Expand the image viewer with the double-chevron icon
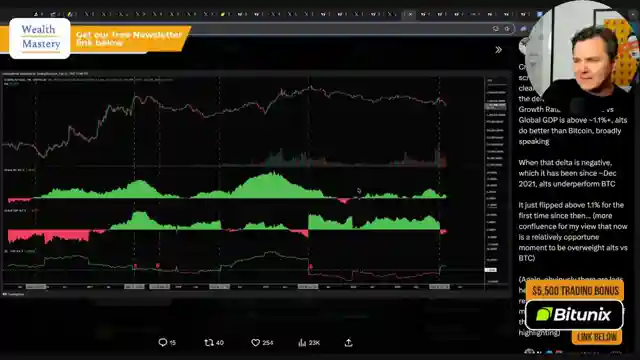The width and height of the screenshot is (640, 360). [x=498, y=50]
